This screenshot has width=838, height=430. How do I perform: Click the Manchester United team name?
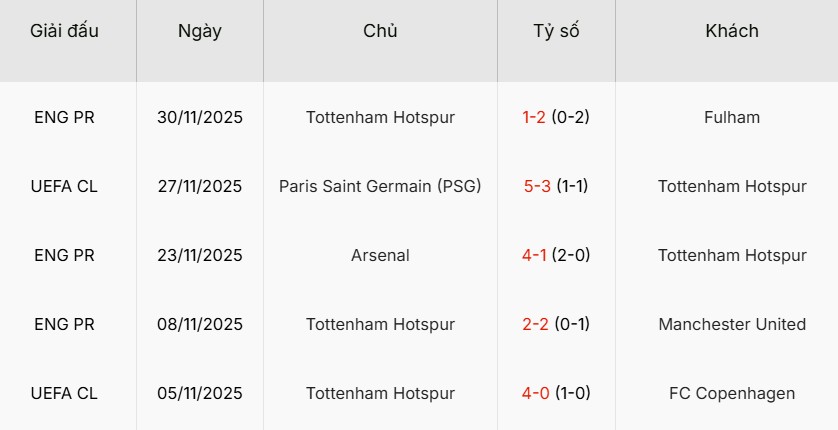pos(732,324)
